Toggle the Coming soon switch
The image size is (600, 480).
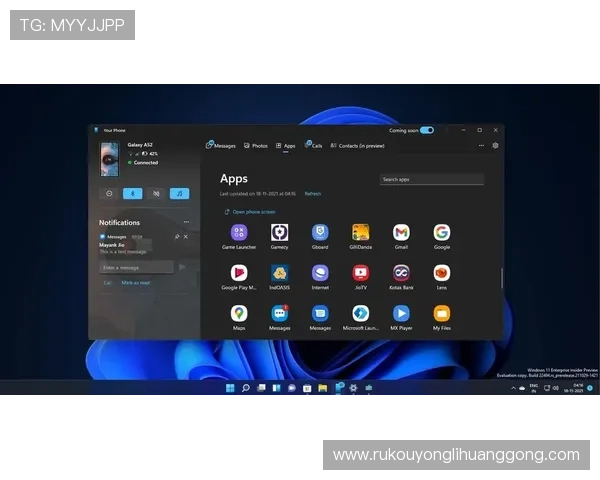pyautogui.click(x=427, y=130)
